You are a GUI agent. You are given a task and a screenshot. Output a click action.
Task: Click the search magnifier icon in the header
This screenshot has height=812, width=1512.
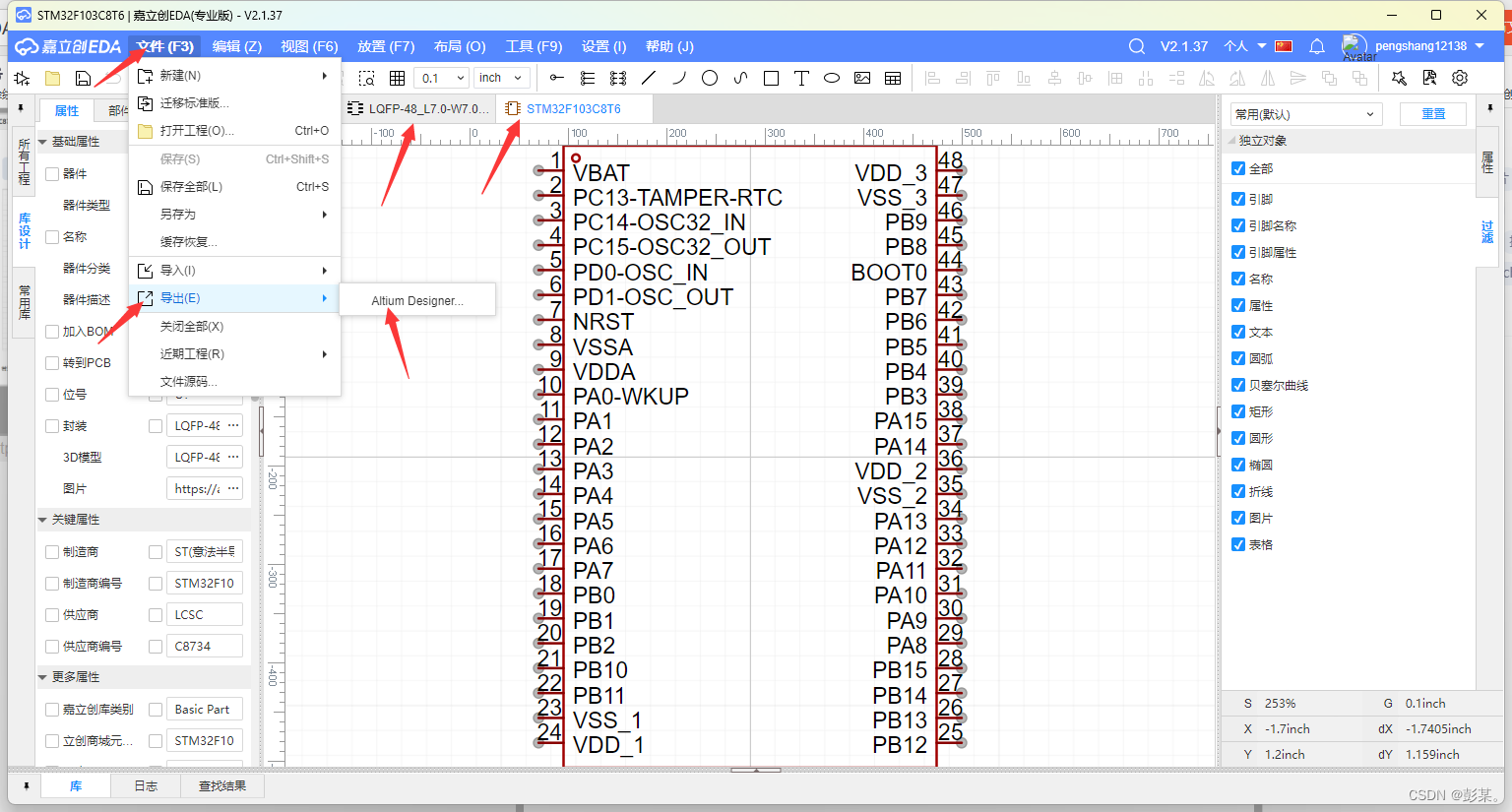click(x=1137, y=46)
